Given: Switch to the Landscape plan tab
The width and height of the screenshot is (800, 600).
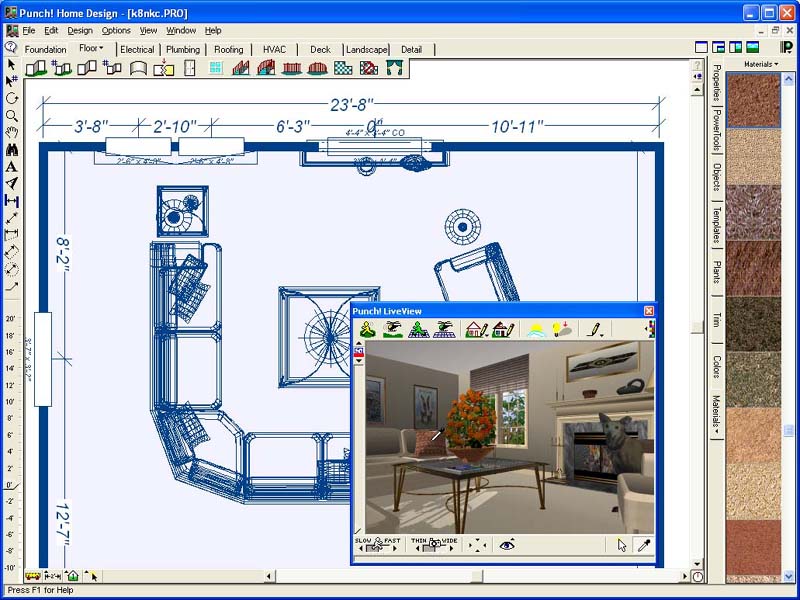Looking at the screenshot, I should pos(366,49).
